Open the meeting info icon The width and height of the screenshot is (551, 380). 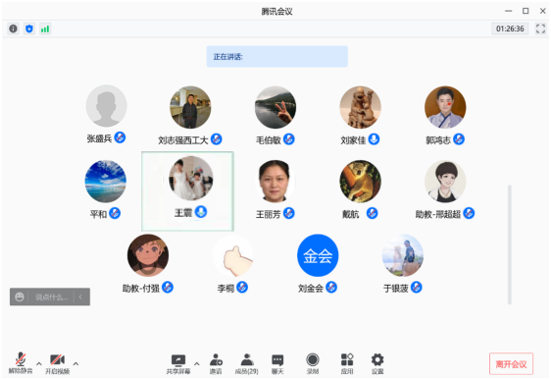coord(13,28)
